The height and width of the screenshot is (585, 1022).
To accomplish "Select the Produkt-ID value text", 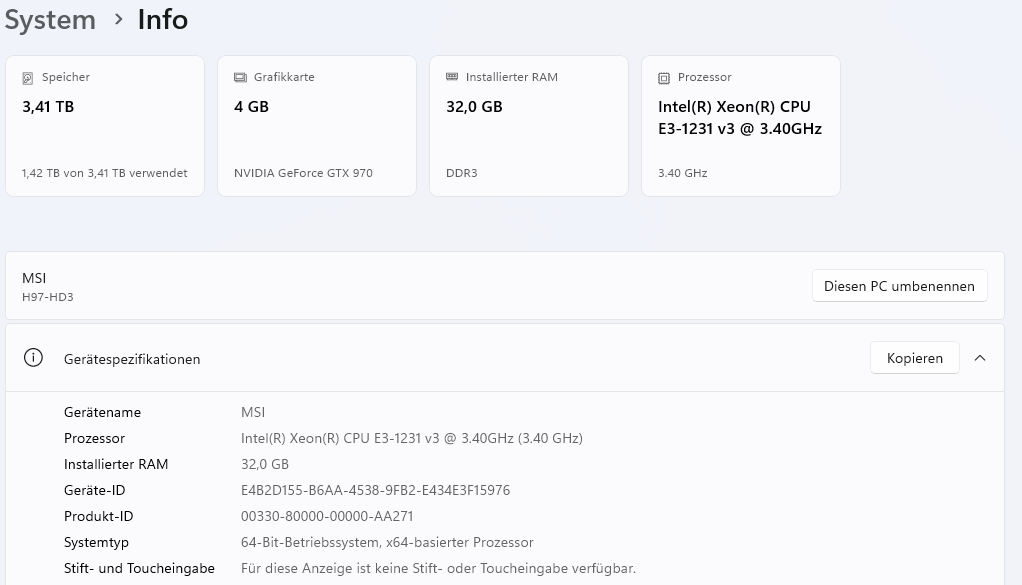I will click(x=327, y=516).
